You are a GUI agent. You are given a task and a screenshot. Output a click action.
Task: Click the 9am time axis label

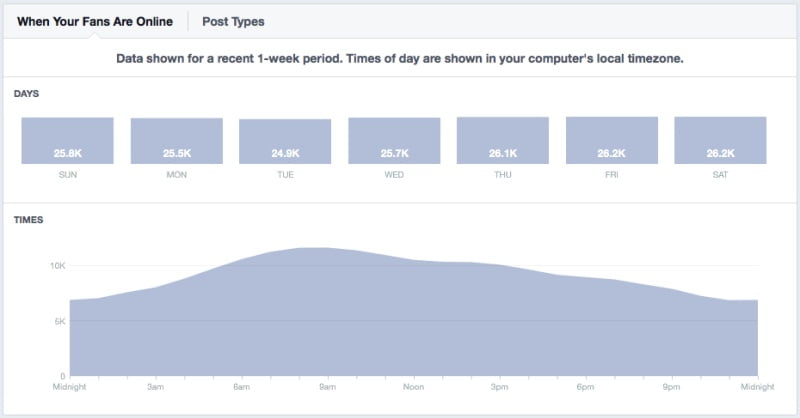[328, 386]
